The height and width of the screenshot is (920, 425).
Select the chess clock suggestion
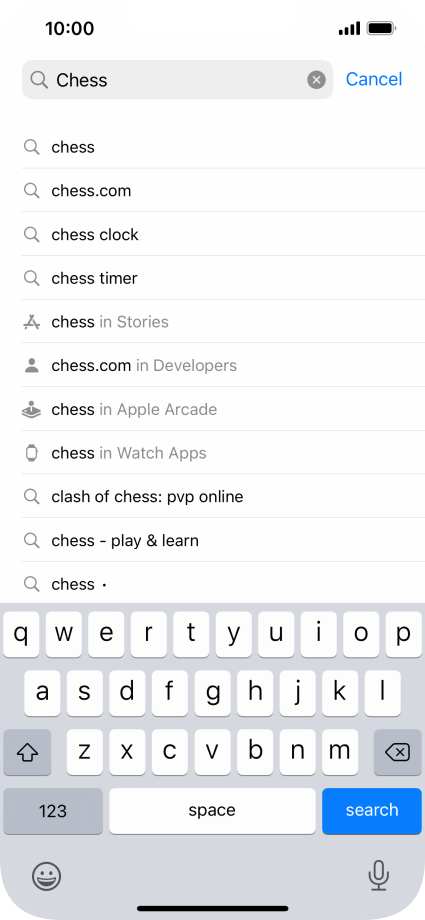tap(223, 235)
